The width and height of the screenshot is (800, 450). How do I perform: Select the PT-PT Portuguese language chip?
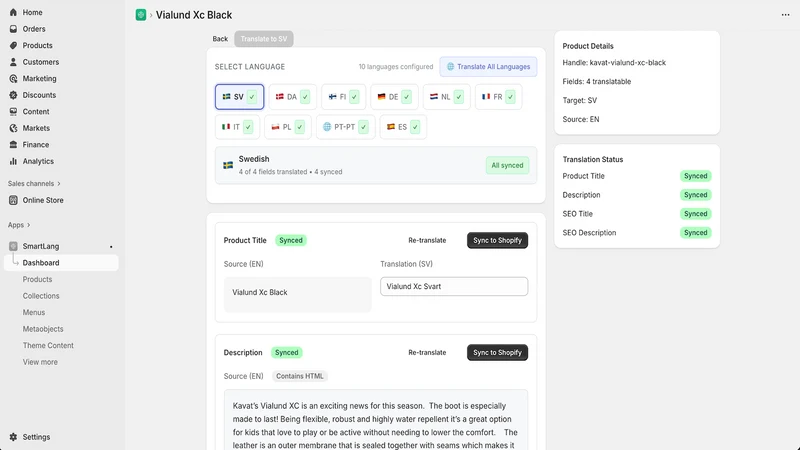coord(346,127)
